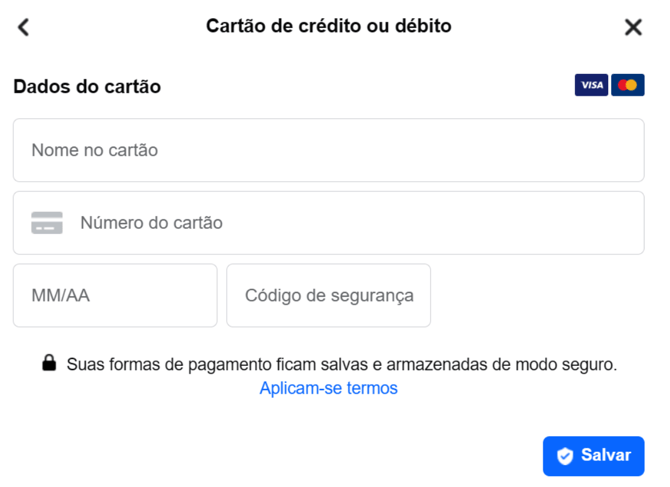Select the MM/AA expiry date field
Image resolution: width=670 pixels, height=487 pixels.
[115, 295]
